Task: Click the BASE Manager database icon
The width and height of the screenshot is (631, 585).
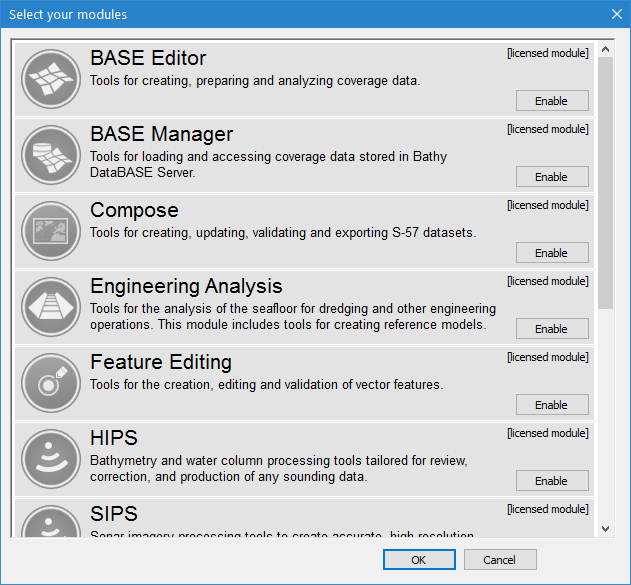Action: (x=50, y=155)
